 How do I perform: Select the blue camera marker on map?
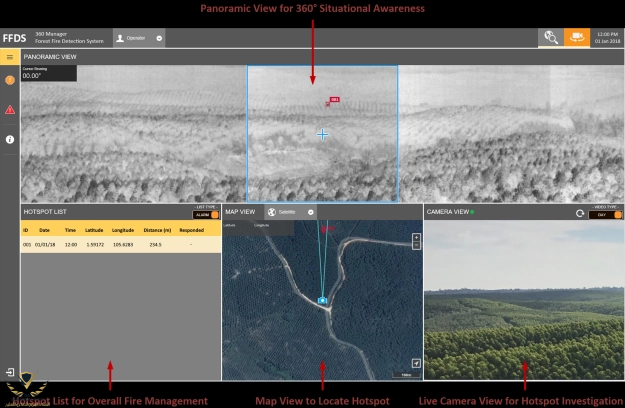(322, 300)
